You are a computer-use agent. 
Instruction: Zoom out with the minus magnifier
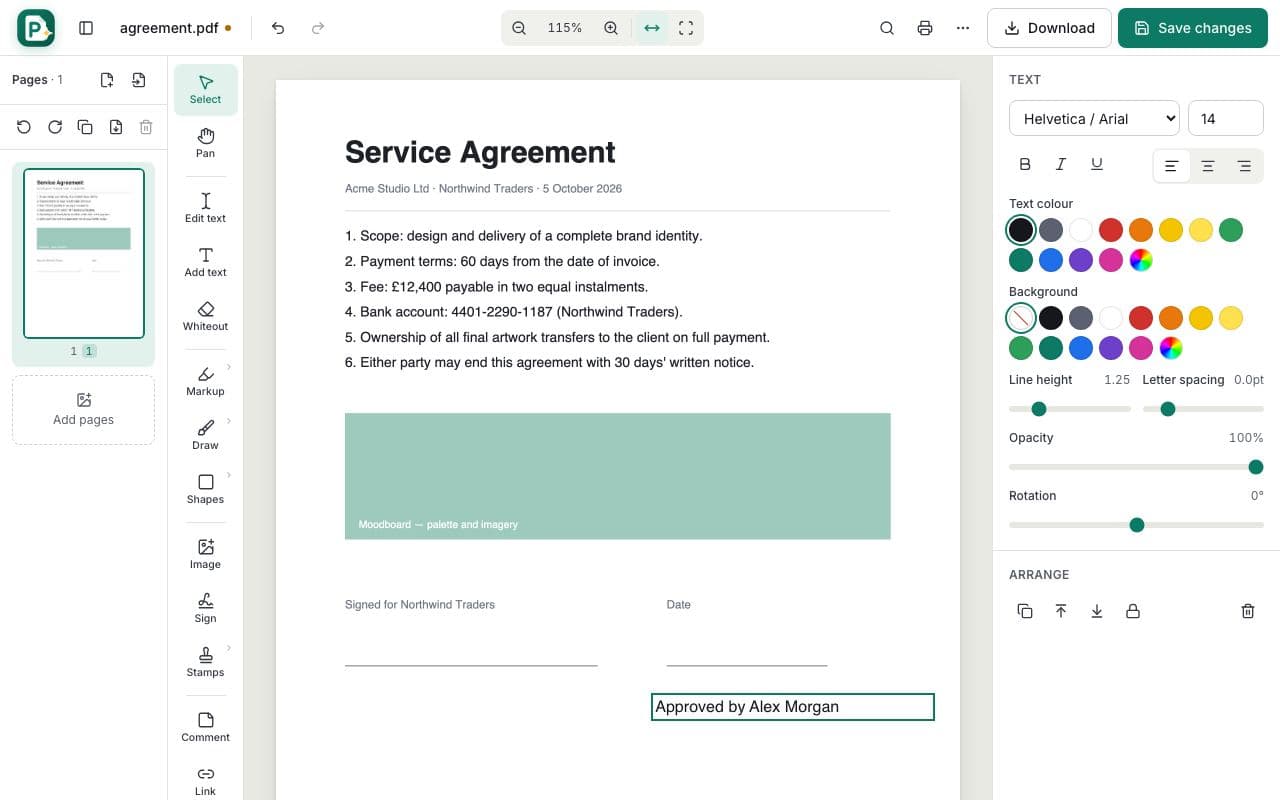tap(519, 28)
